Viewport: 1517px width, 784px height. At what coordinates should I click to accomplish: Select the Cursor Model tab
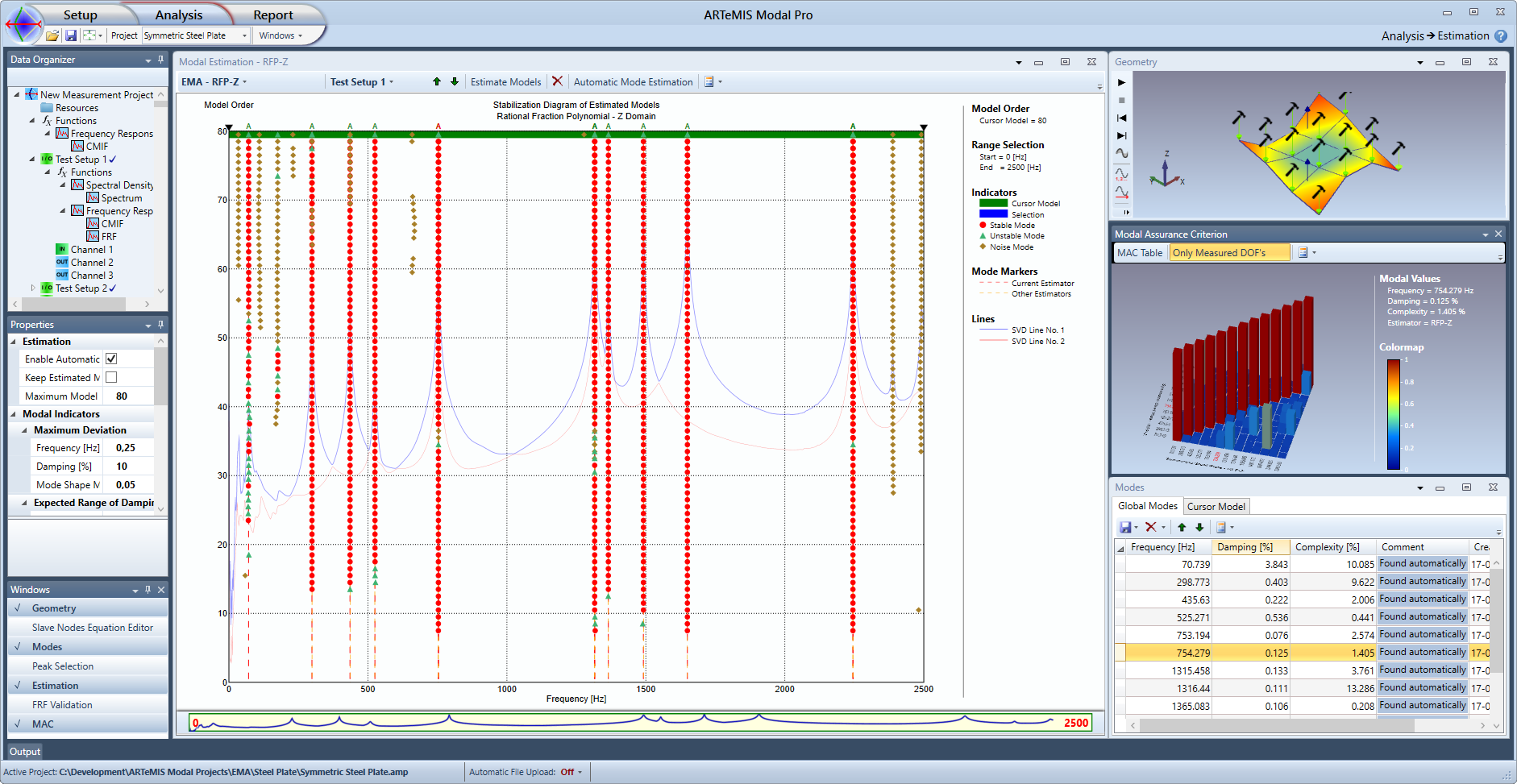click(x=1216, y=507)
